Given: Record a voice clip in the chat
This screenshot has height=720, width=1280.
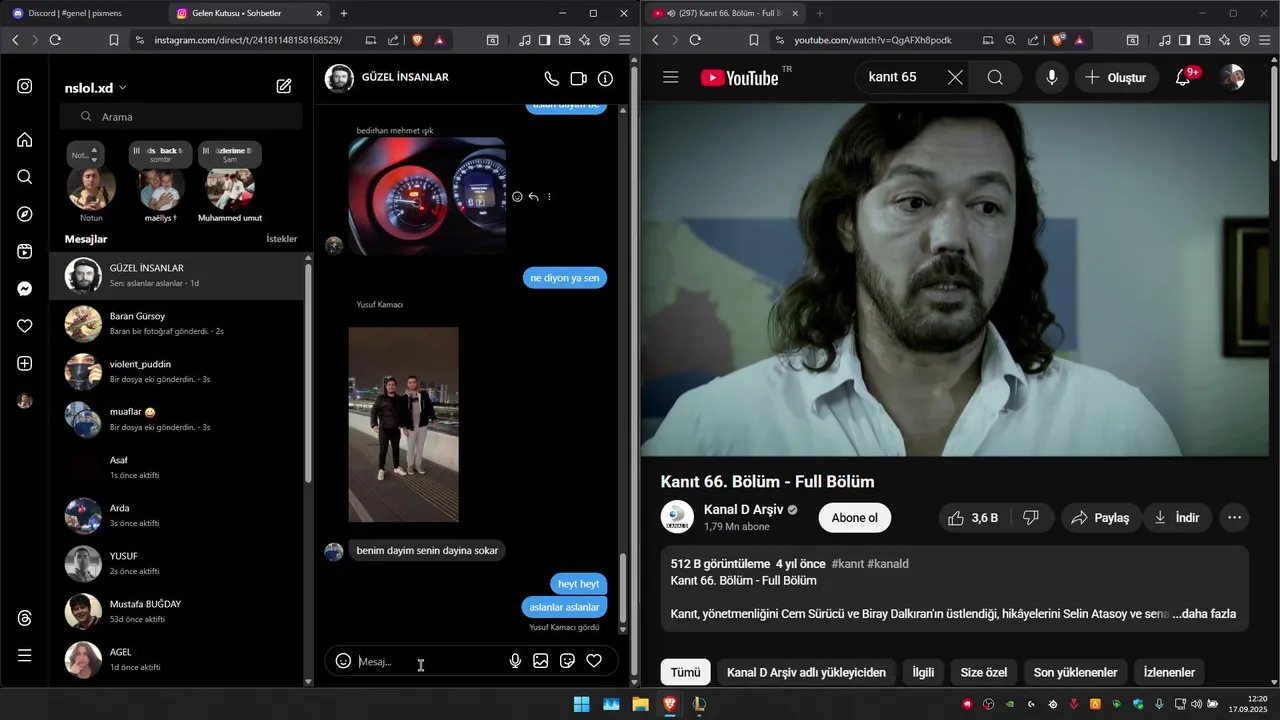Looking at the screenshot, I should (515, 661).
